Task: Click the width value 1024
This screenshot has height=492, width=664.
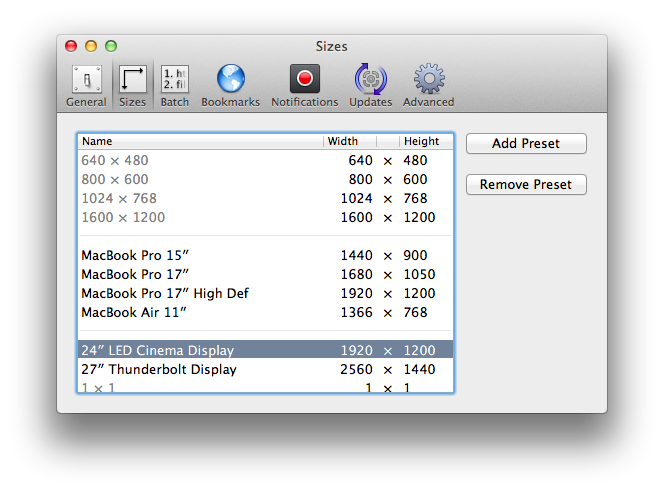Action: 357,199
